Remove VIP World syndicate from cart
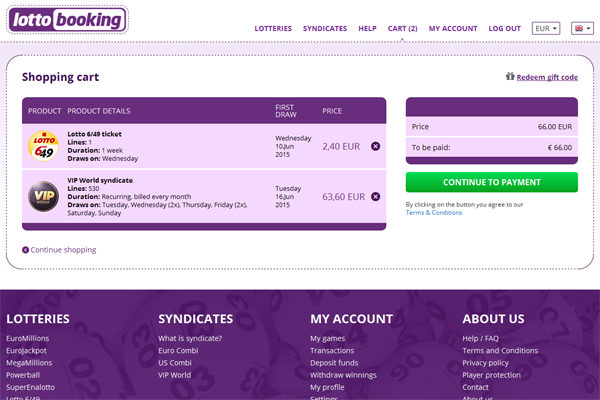 pos(375,196)
